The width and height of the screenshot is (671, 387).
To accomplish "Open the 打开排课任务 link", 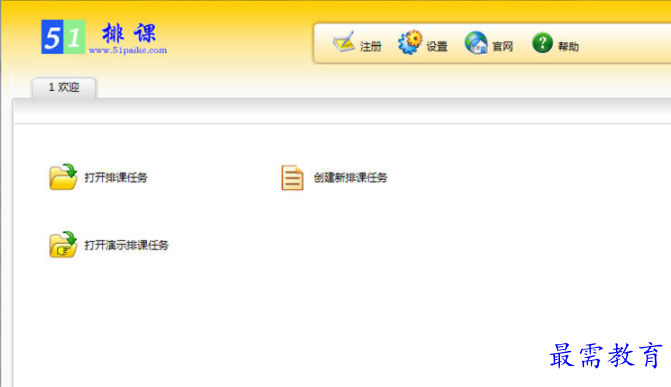I will (x=116, y=177).
